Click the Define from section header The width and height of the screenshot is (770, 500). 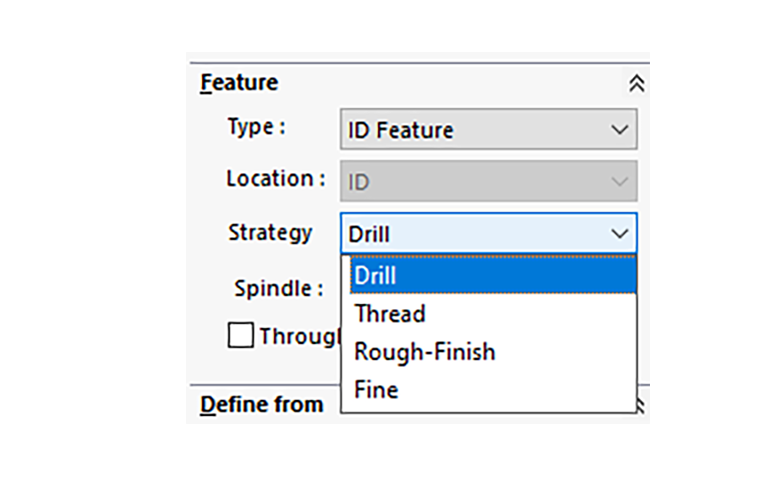(x=262, y=405)
